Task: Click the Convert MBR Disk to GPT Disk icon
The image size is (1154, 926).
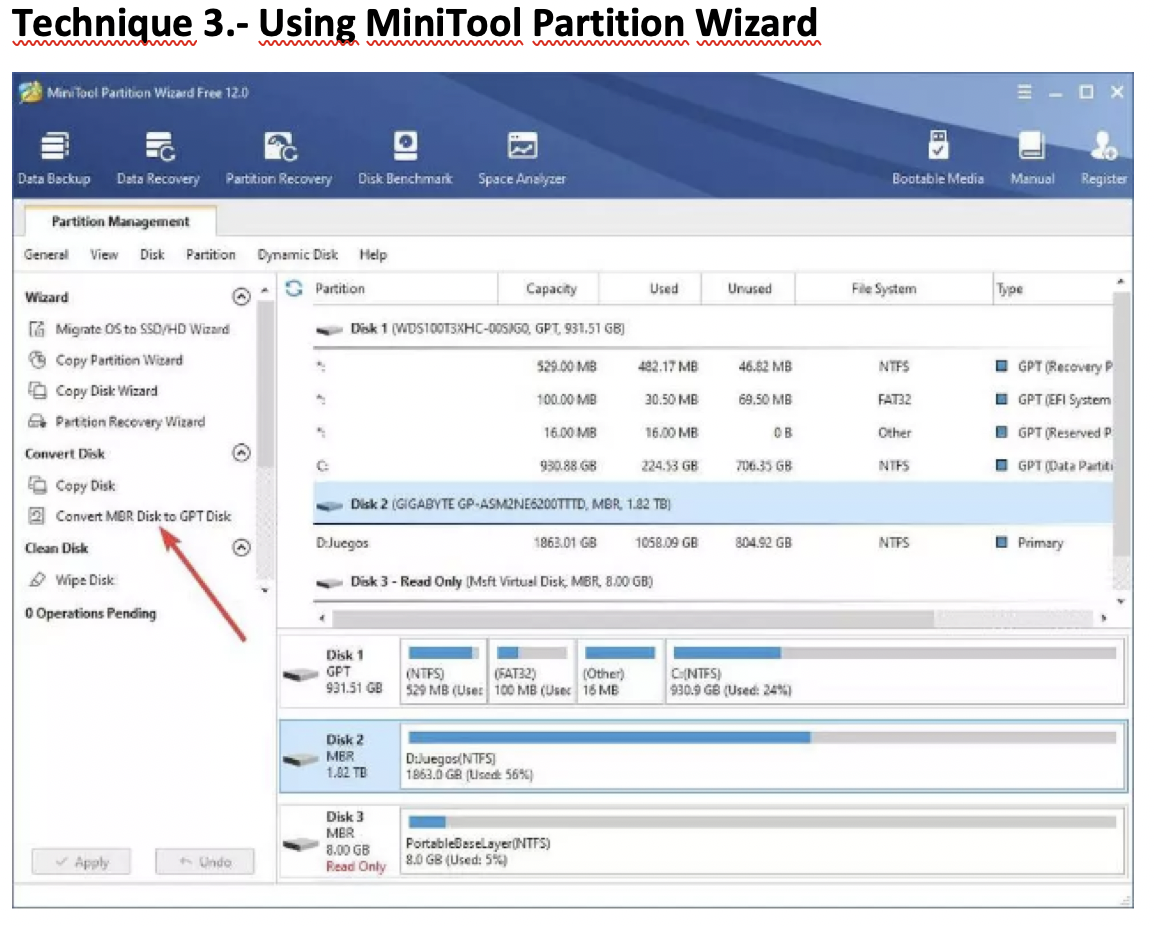Action: (x=37, y=516)
